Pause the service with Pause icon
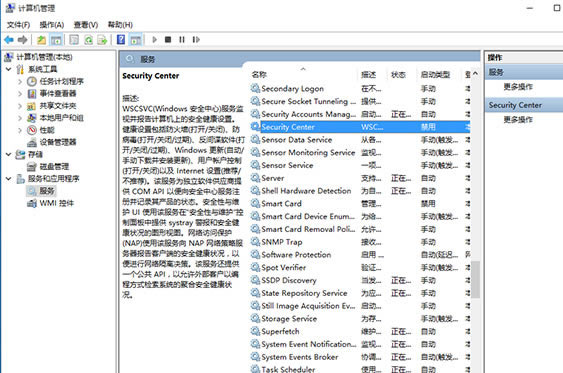The image size is (563, 373). [182, 39]
